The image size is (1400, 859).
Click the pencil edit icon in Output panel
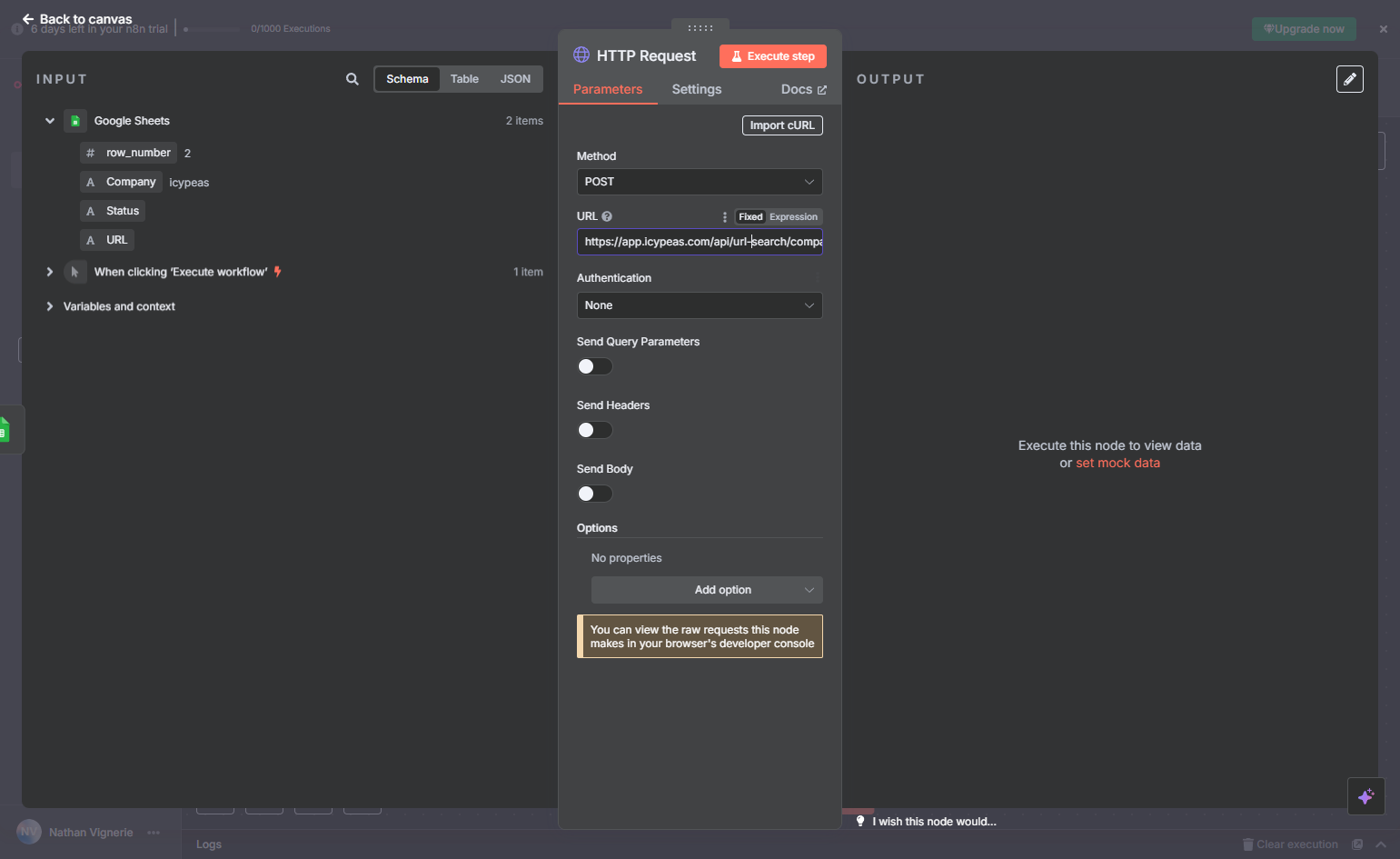1350,79
